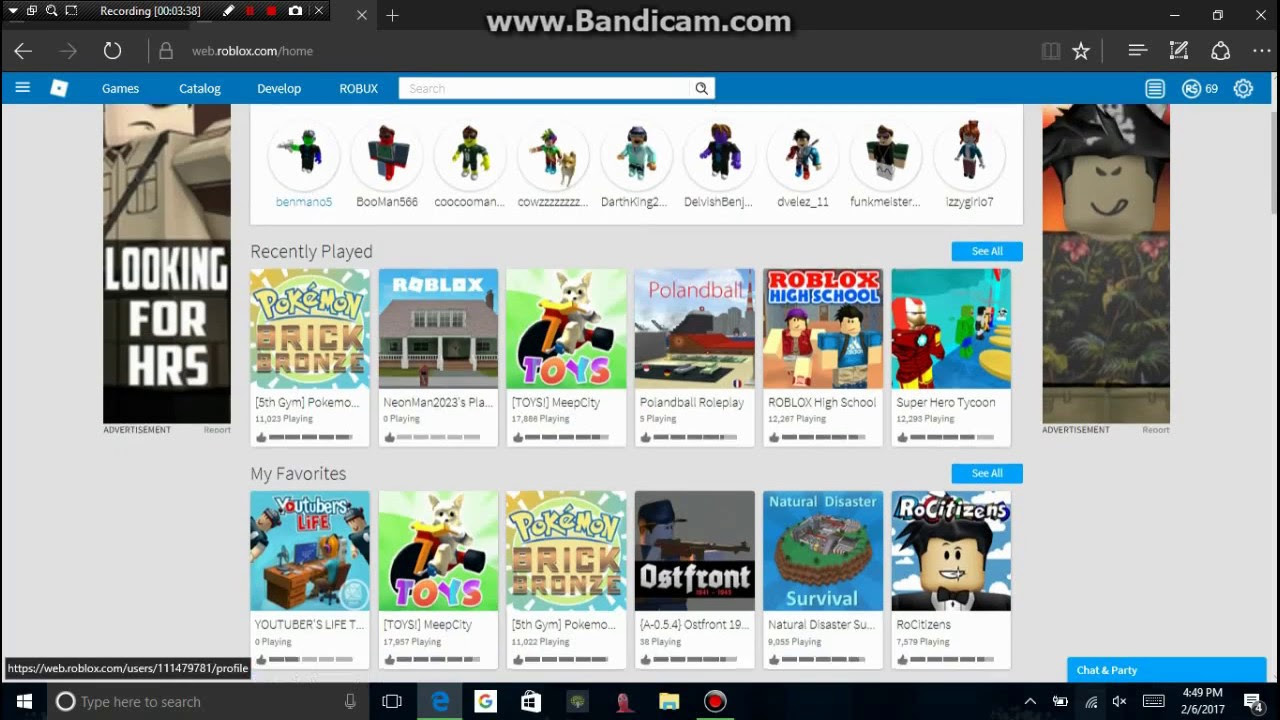Click the Bandicam pencil drawing icon
Viewport: 1280px width, 720px height.
pyautogui.click(x=229, y=11)
